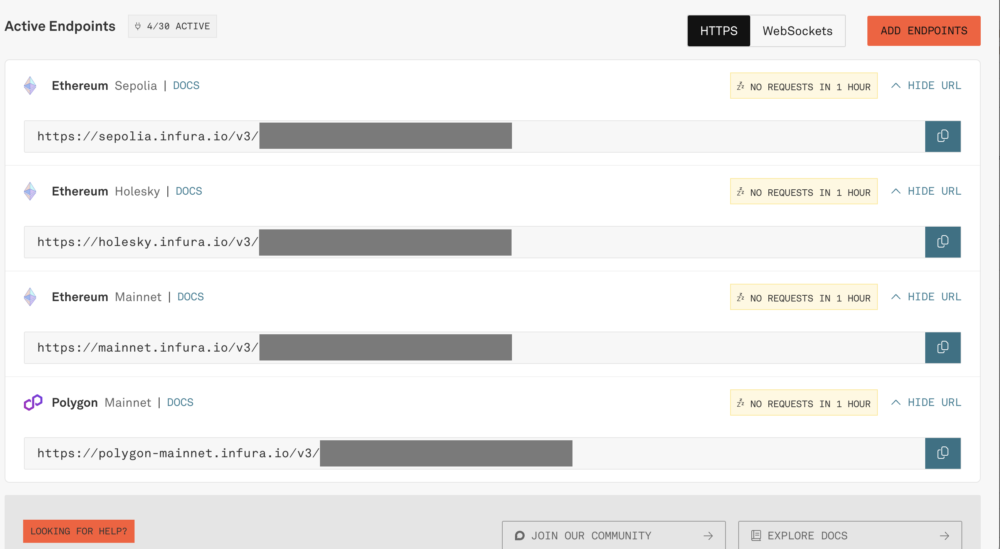Click the Polygon logo icon
This screenshot has height=549, width=1000.
click(x=33, y=402)
